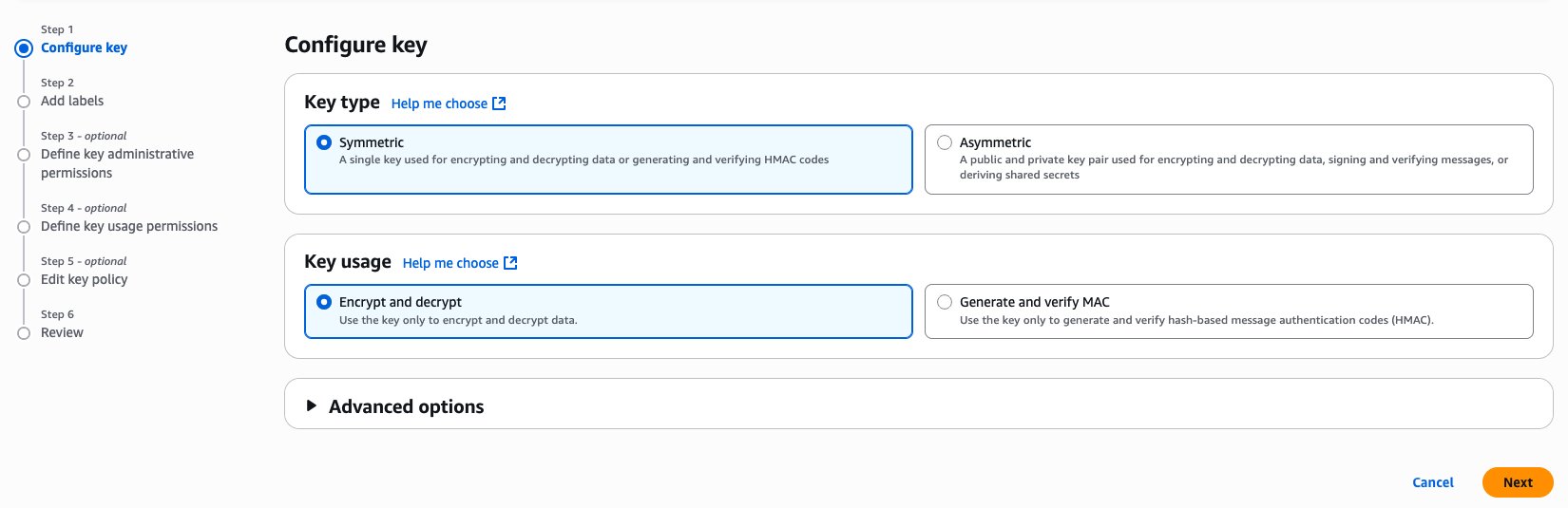Open external link icon beside Key usage help
The image size is (1568, 508).
tap(510, 263)
